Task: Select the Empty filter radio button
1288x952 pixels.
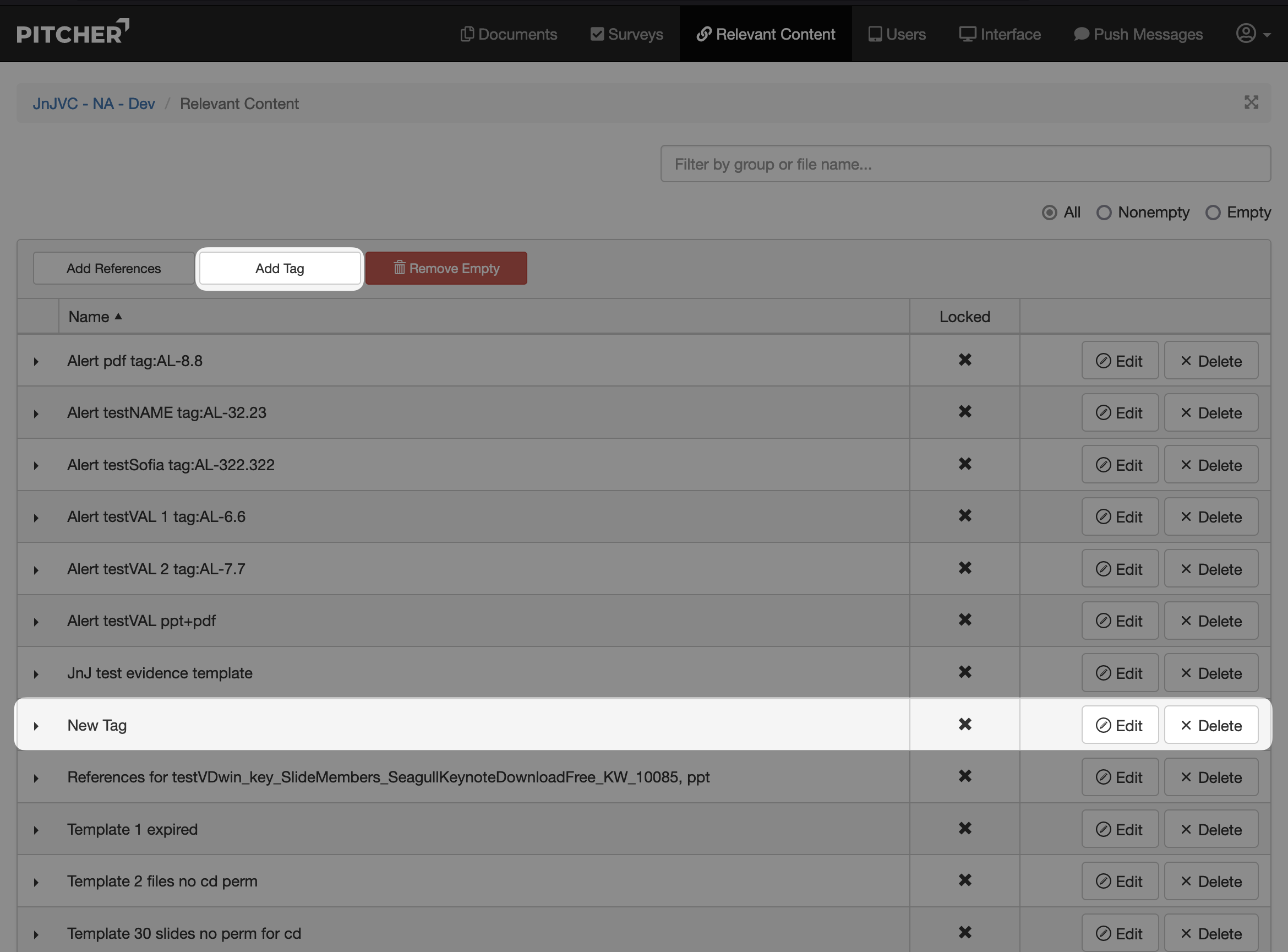Action: click(1213, 213)
